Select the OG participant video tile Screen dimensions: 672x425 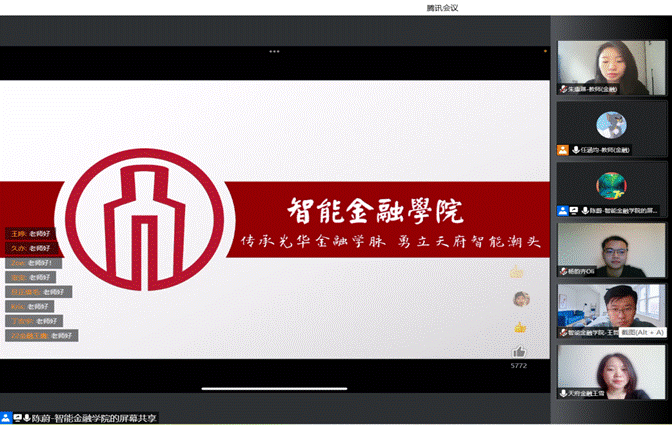point(611,250)
